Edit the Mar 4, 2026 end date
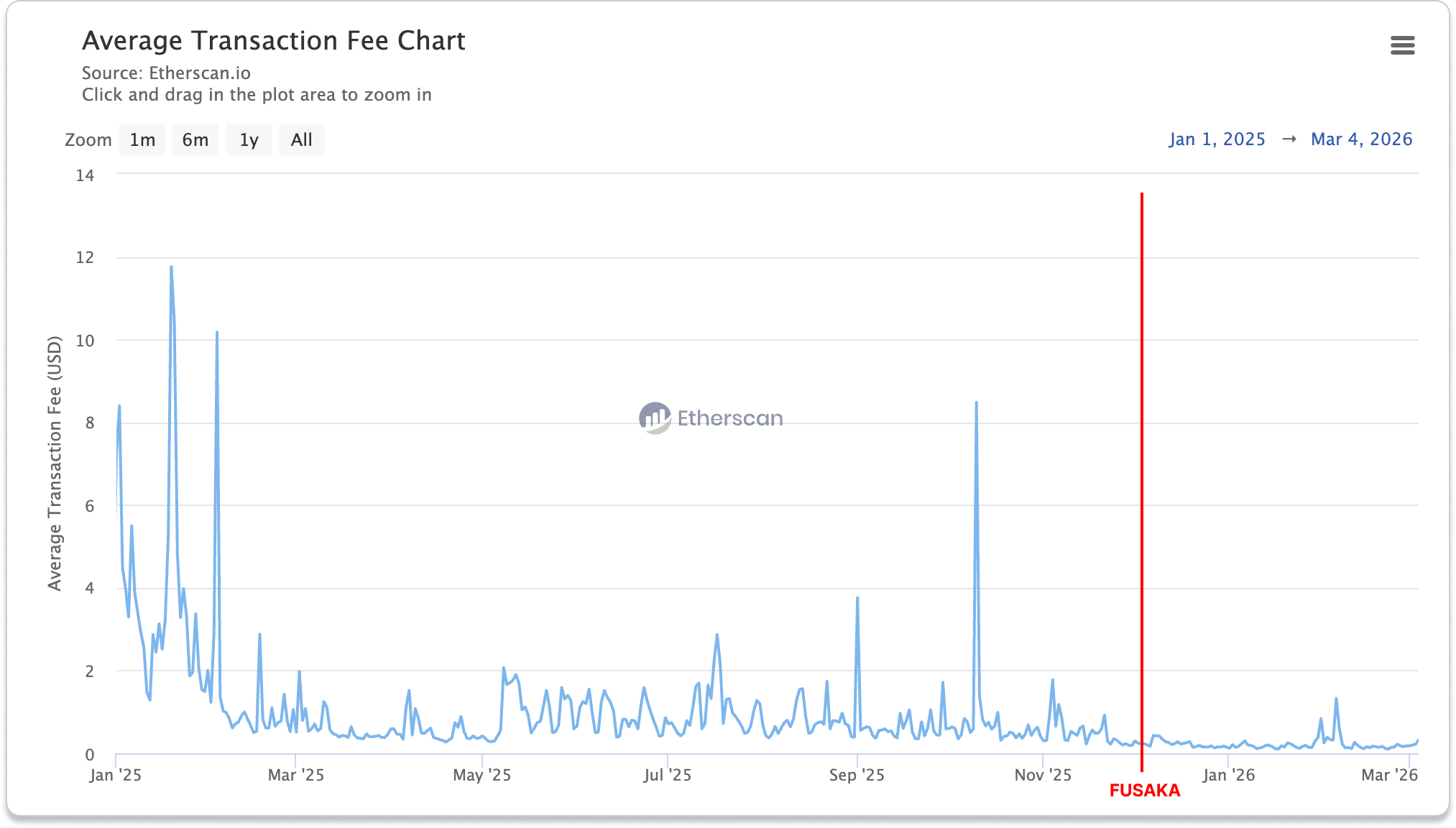This screenshot has height=828, width=1456. coord(1361,139)
